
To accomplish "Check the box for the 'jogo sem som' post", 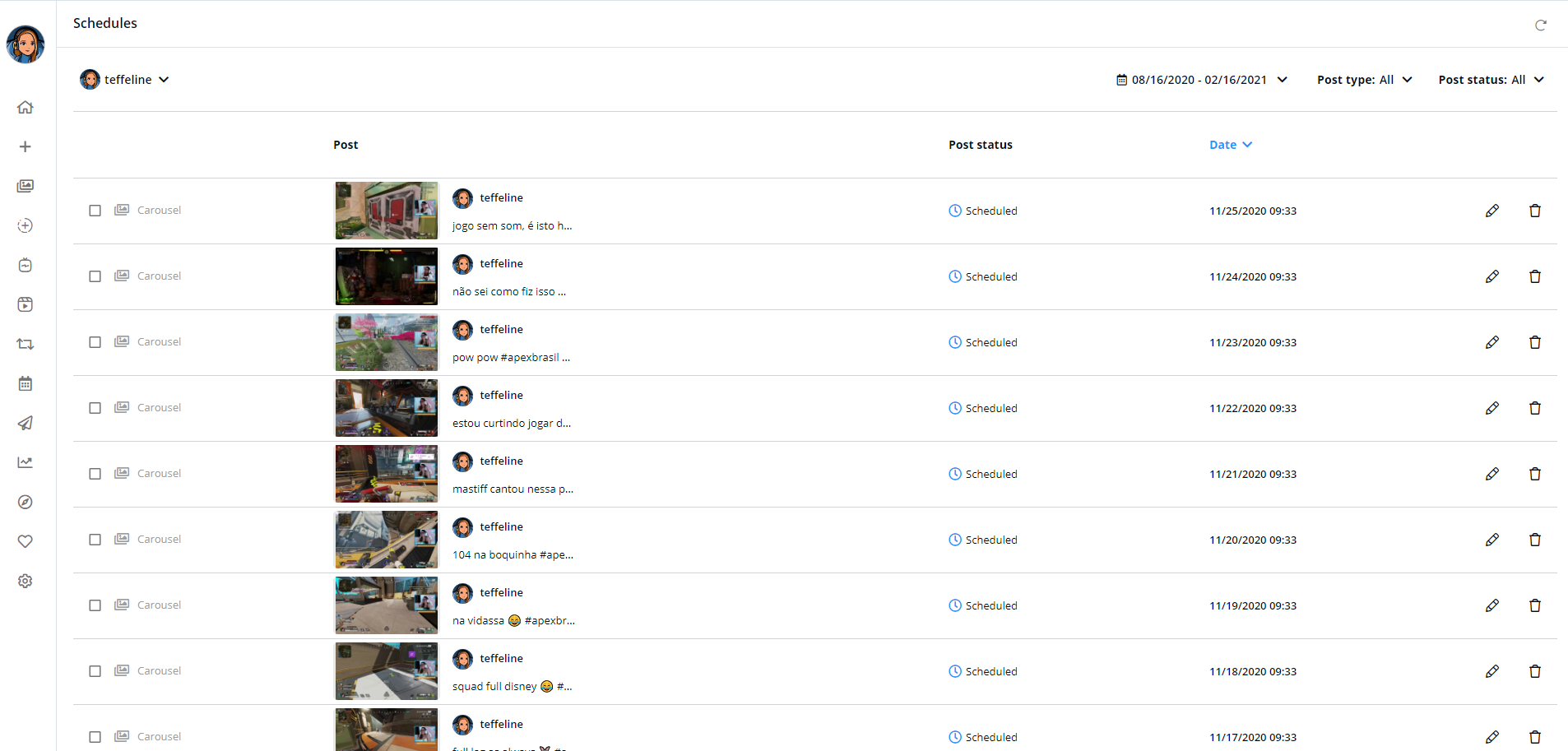I will click(x=95, y=211).
